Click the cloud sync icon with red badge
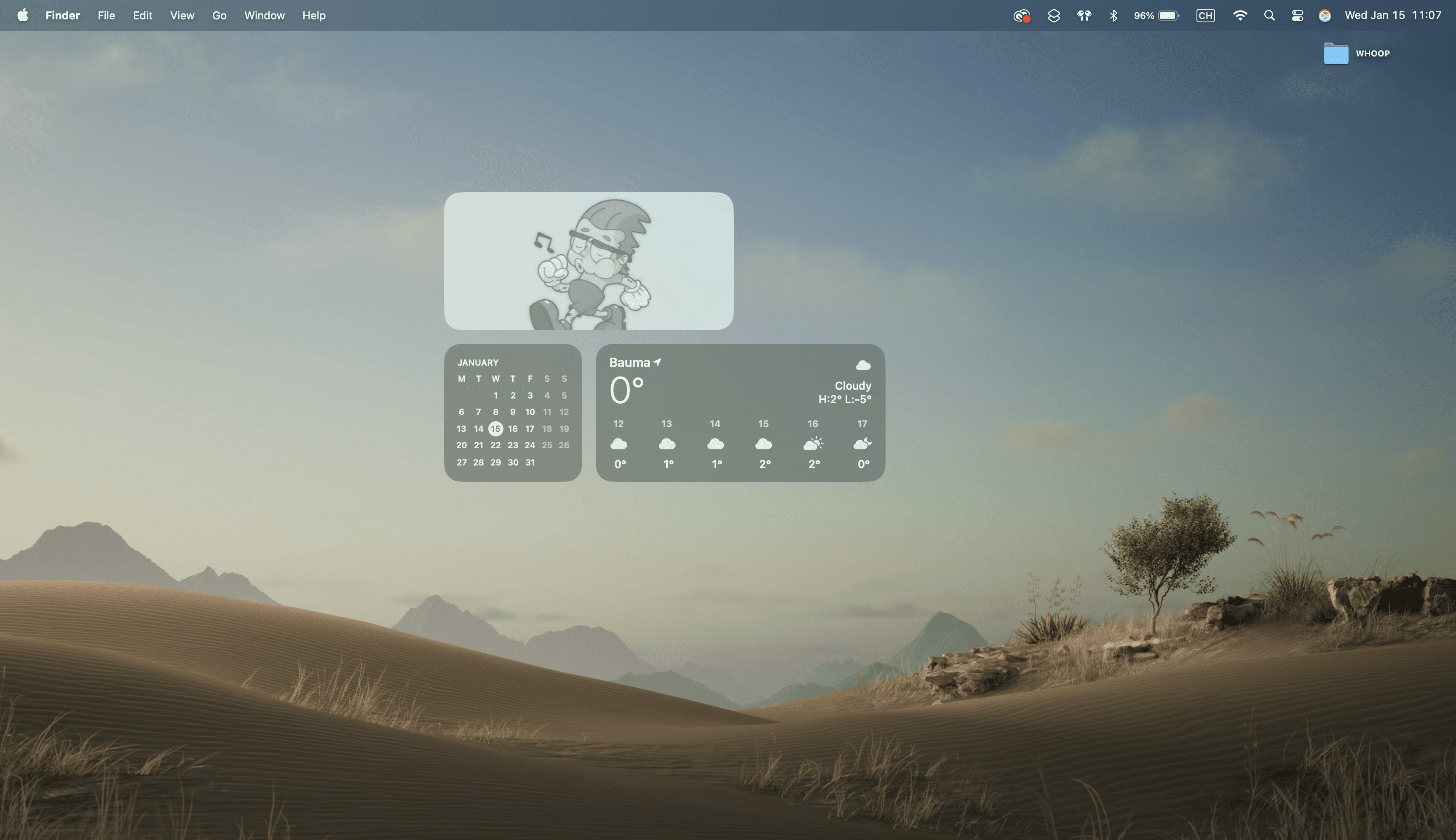 [1021, 15]
